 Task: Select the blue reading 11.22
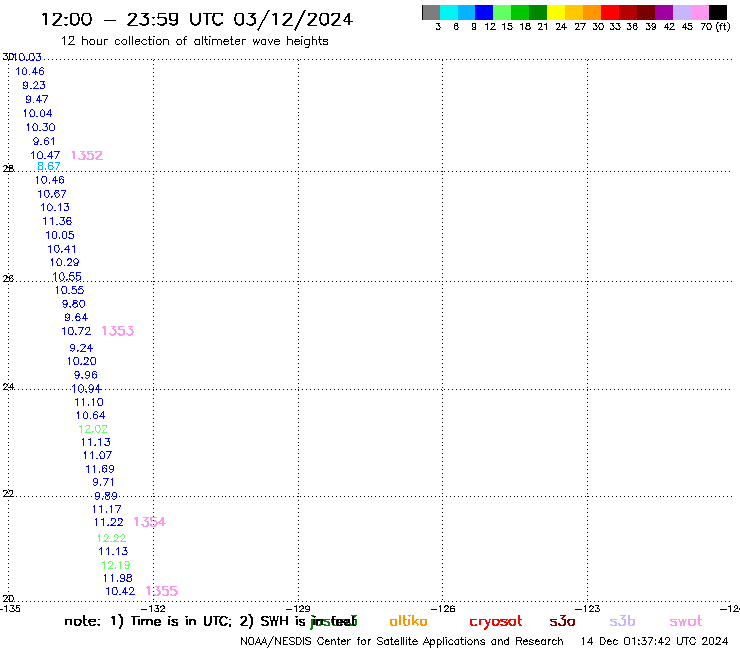[109, 523]
